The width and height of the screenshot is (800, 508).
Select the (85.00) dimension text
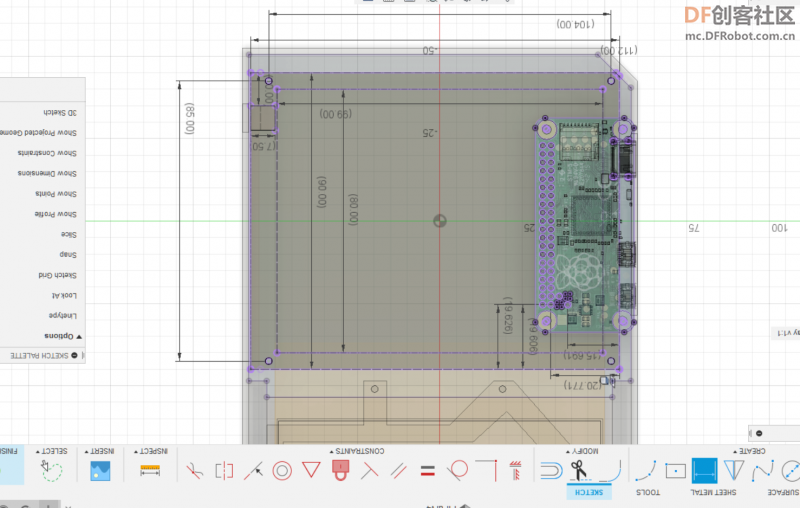coord(190,119)
